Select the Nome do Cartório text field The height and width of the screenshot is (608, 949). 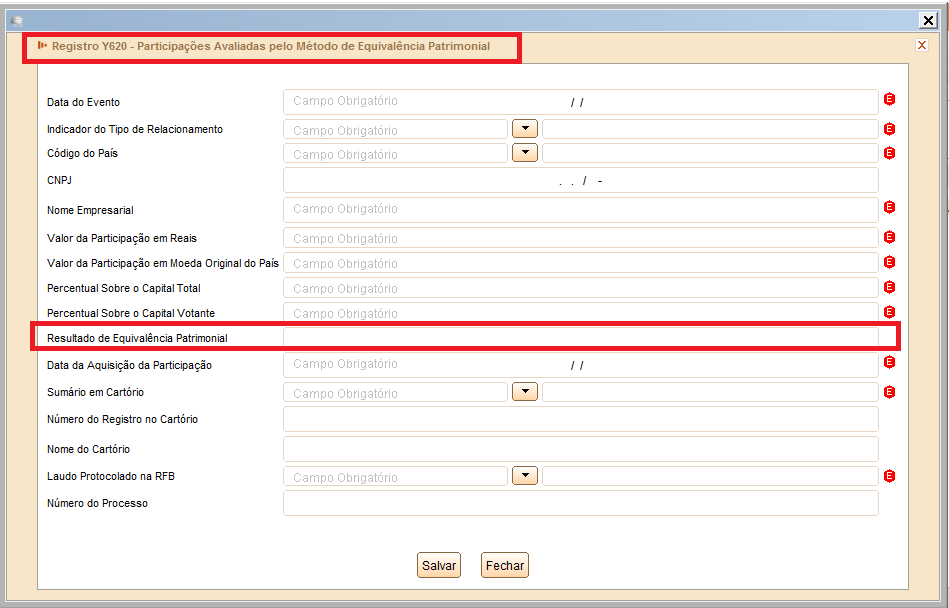(580, 449)
